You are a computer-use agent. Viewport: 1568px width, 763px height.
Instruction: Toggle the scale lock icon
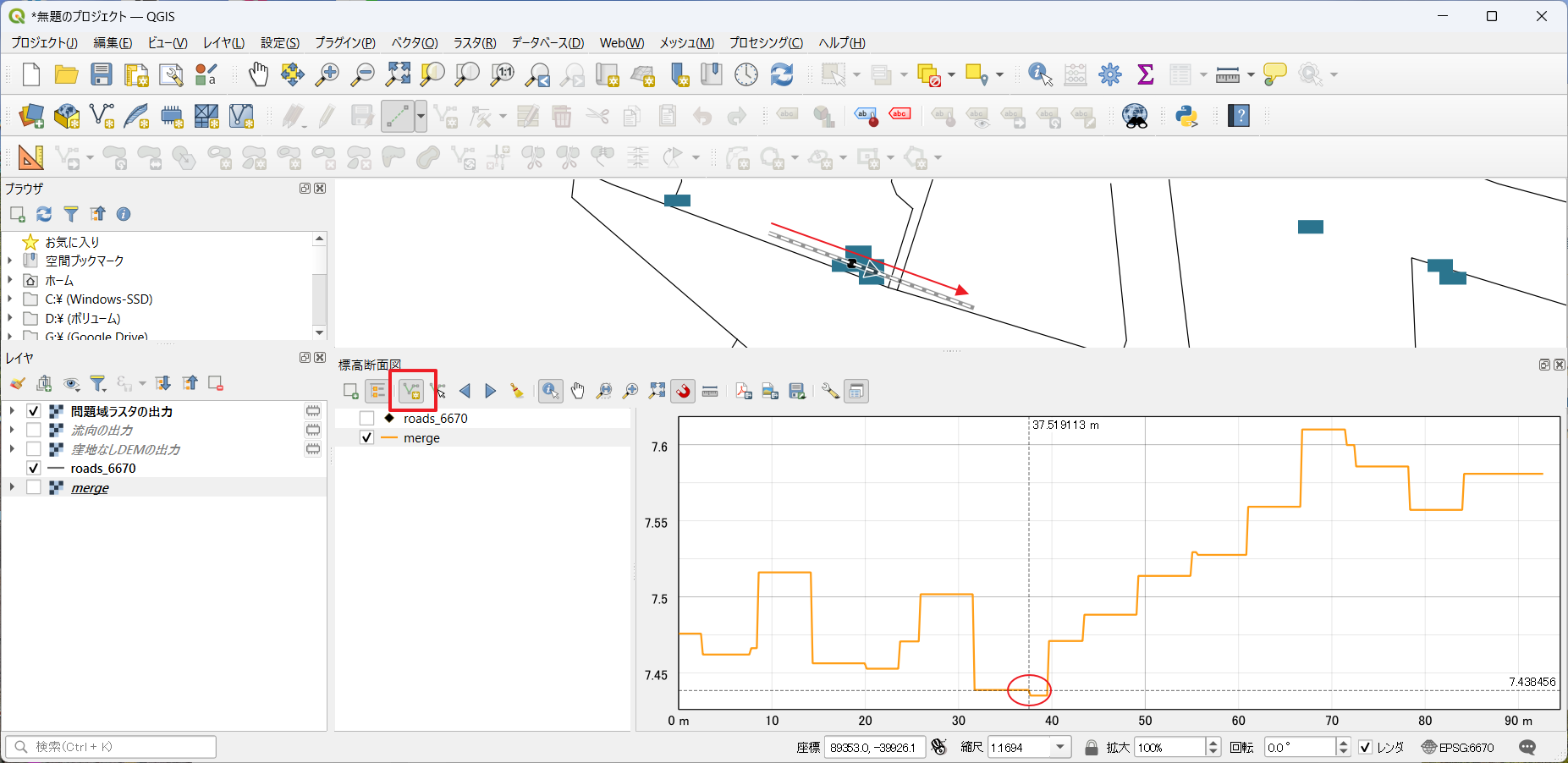pos(1092,747)
